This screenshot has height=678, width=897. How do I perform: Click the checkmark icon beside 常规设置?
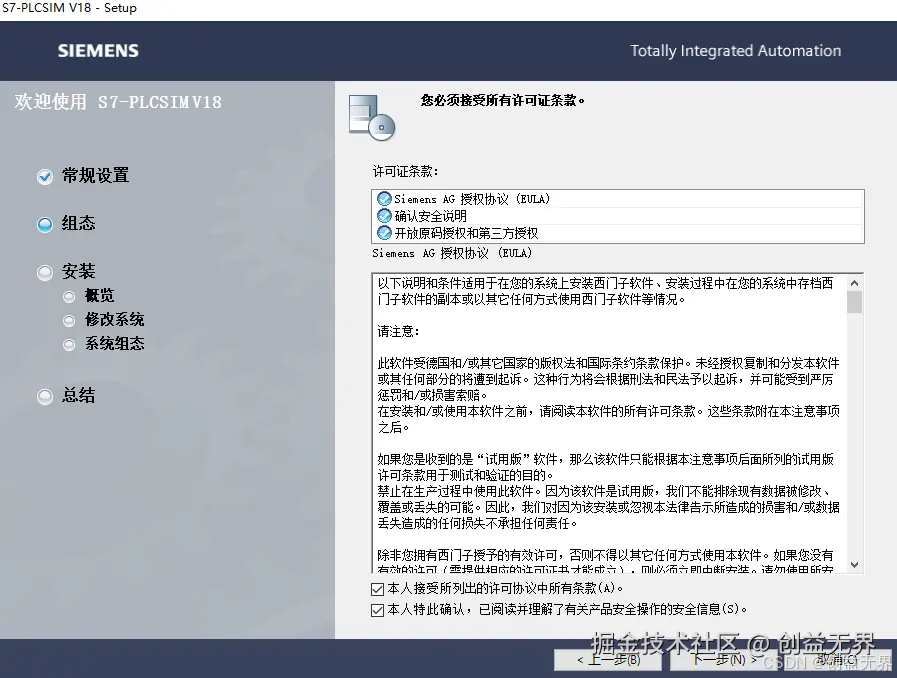click(45, 177)
